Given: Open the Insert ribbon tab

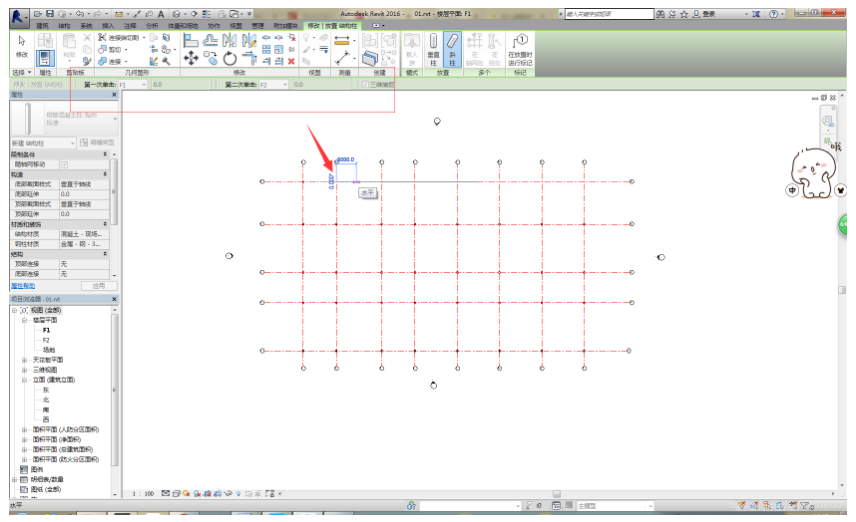Looking at the screenshot, I should pyautogui.click(x=108, y=25).
